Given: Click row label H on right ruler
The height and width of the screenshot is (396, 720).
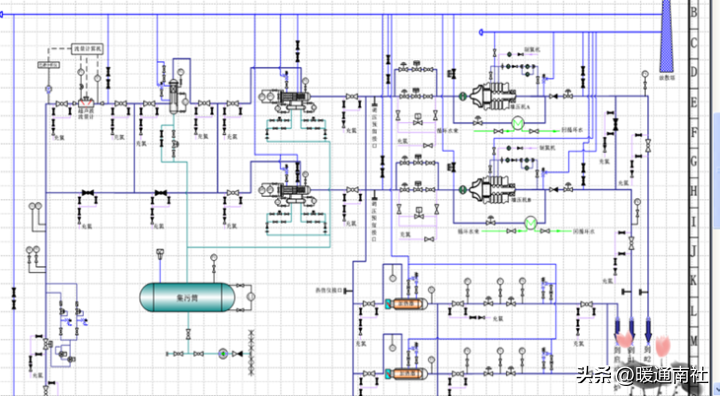Looking at the screenshot, I should point(694,191).
